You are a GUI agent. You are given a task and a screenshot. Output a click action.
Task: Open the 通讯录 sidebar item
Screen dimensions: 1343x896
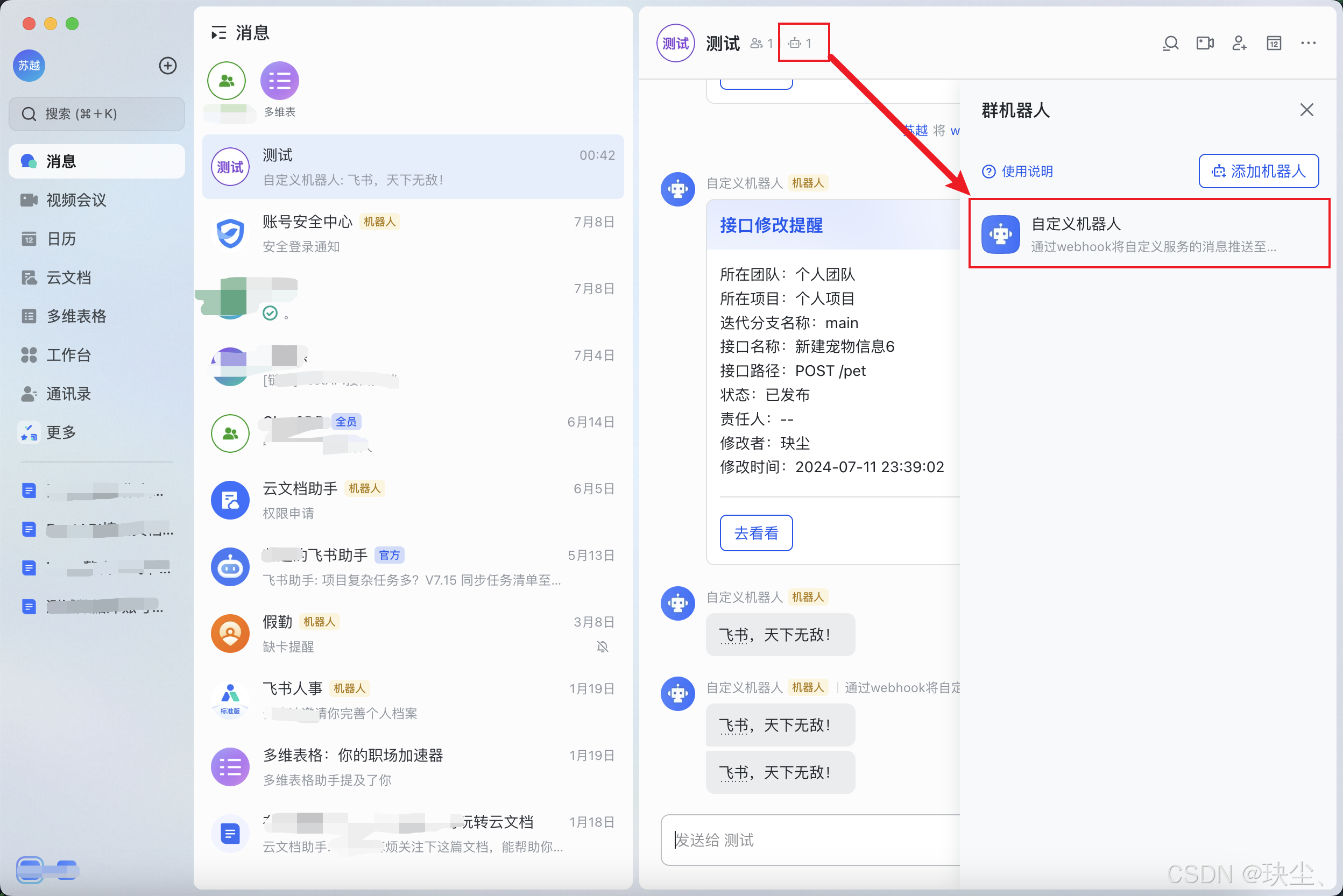pos(97,394)
